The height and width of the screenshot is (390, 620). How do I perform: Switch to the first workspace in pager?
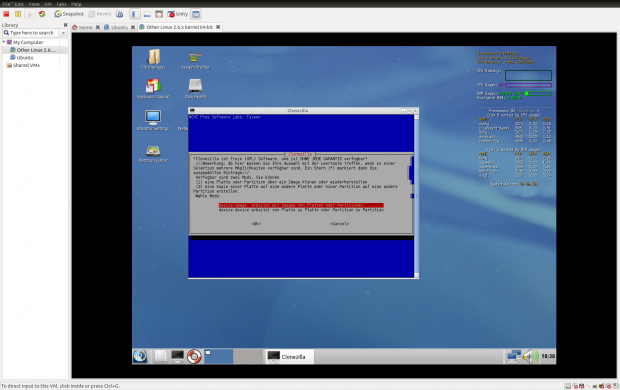218,356
